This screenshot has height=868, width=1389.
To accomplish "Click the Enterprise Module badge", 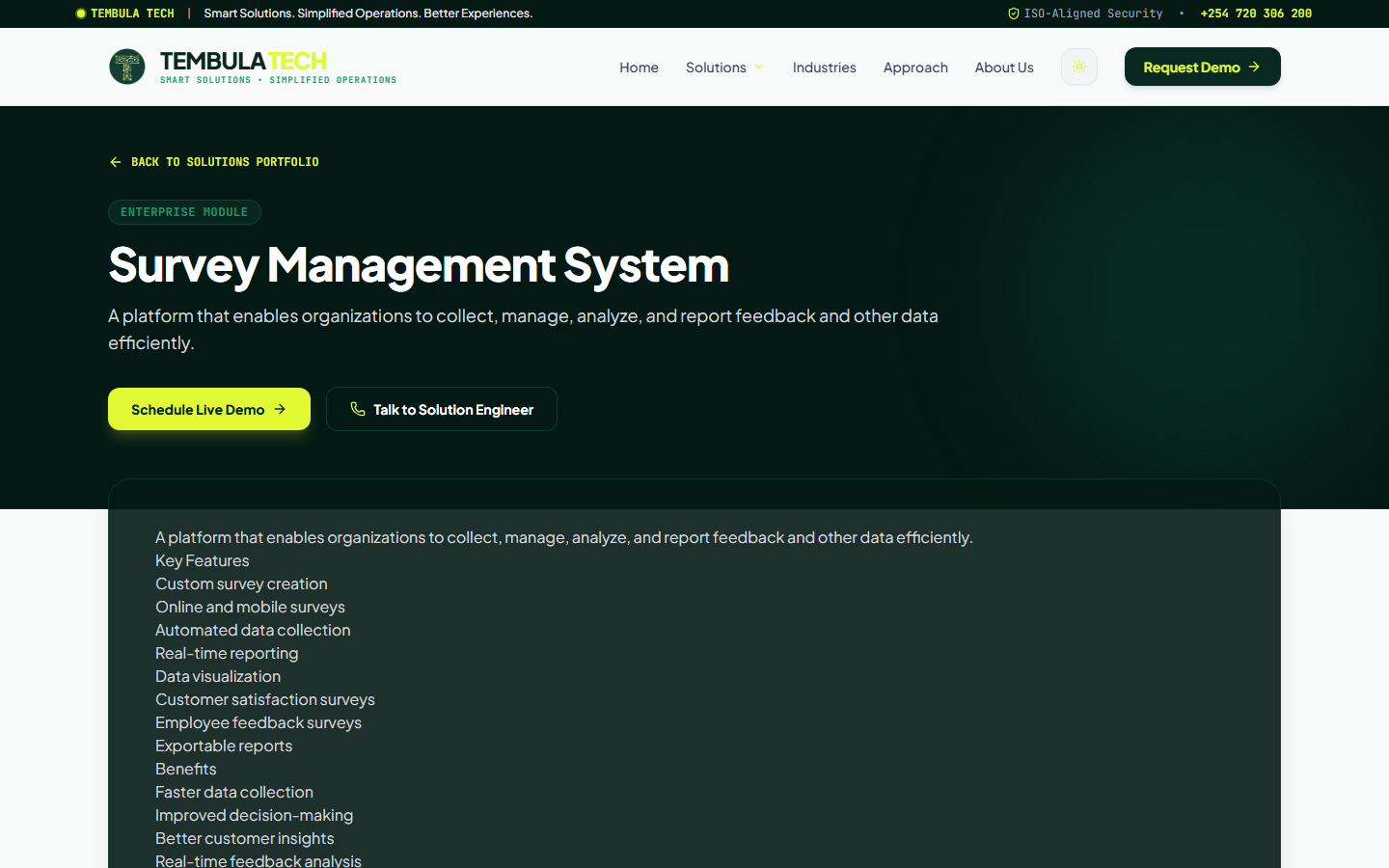I will coord(184,212).
